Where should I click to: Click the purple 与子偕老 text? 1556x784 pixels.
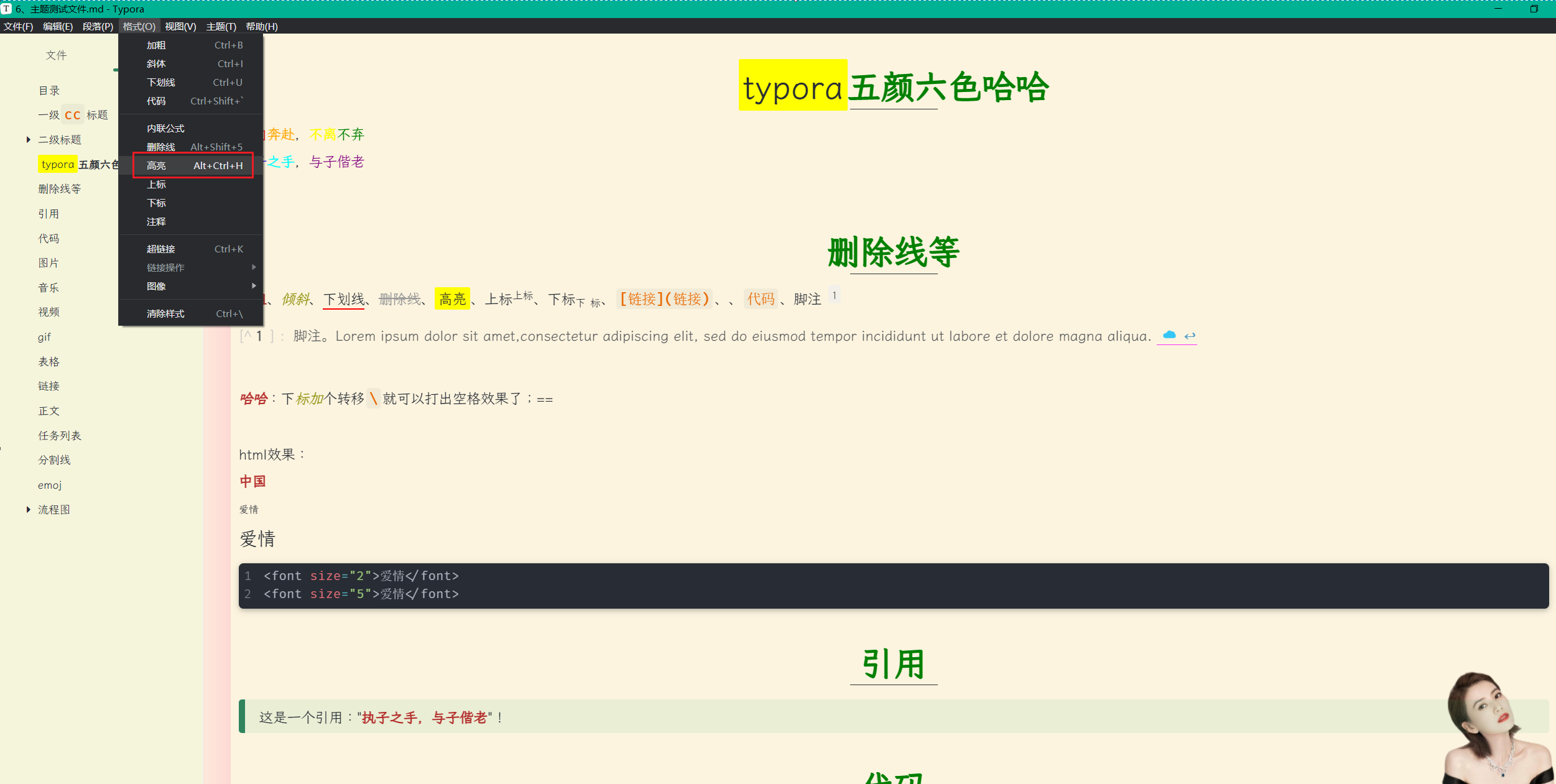(x=336, y=162)
